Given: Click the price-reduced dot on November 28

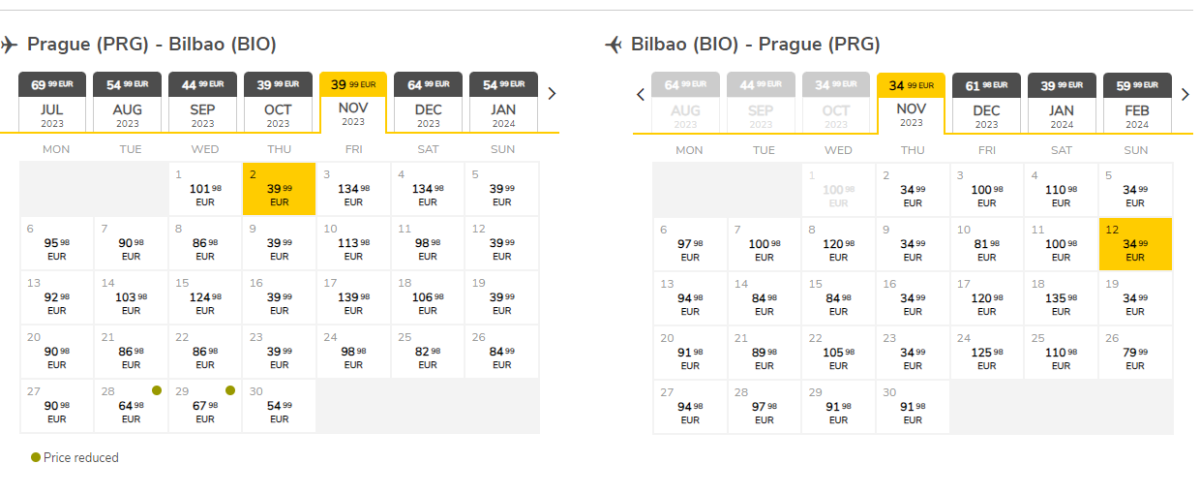Looking at the screenshot, I should (x=157, y=390).
